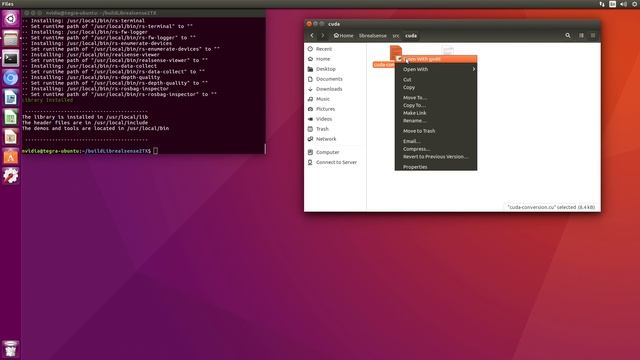
Task: Choose Move To... in the context menu
Action: tap(436, 98)
